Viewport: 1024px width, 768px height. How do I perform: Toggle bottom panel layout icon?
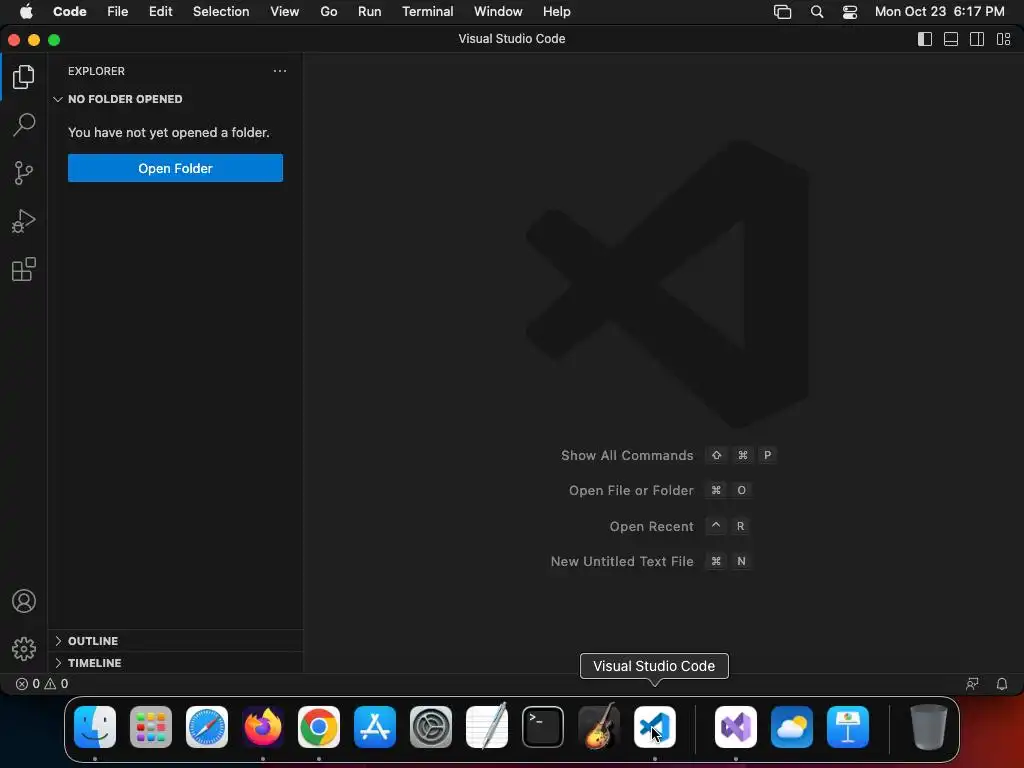[x=951, y=39]
